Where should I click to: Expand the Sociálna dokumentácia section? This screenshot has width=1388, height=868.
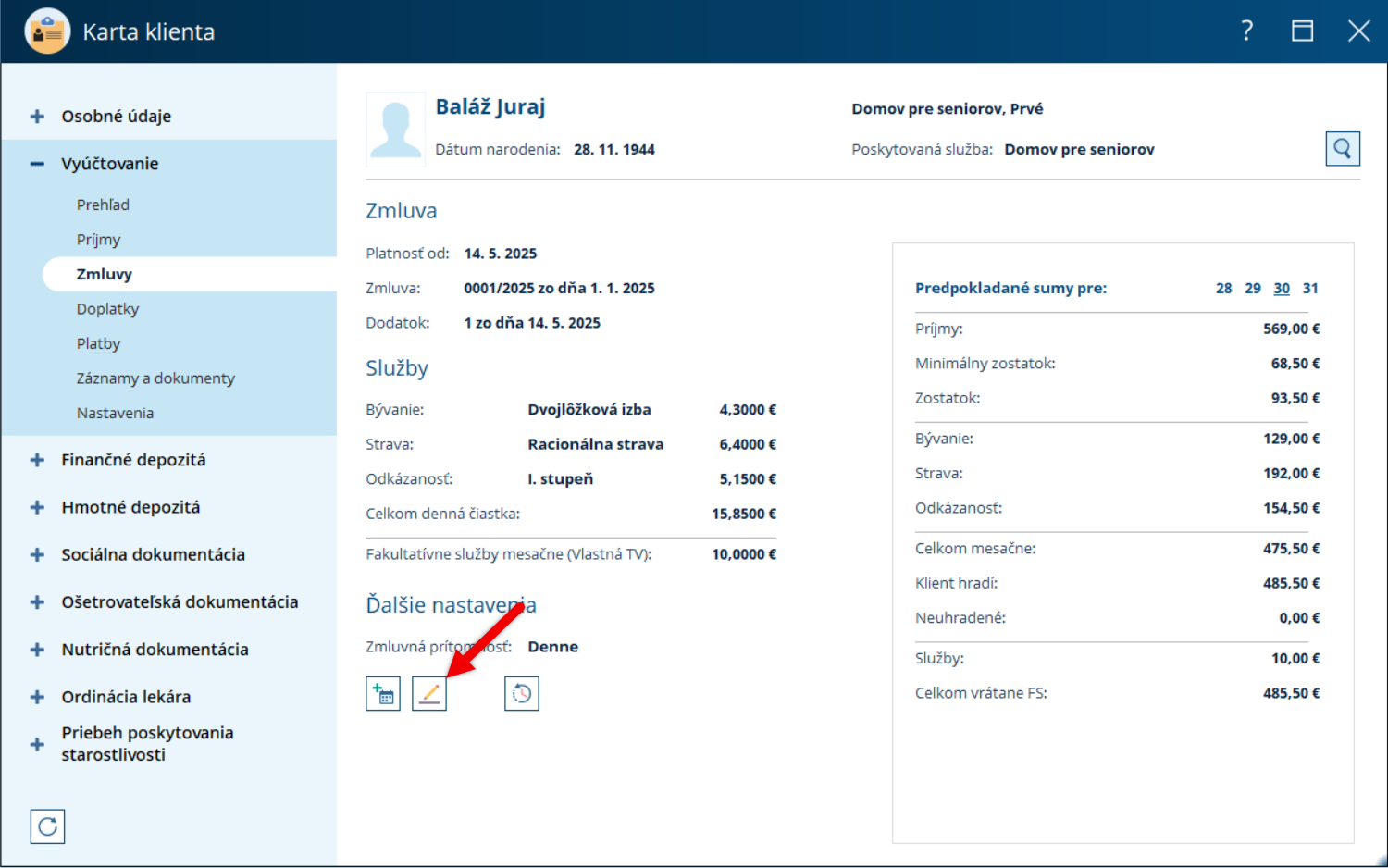click(x=37, y=554)
